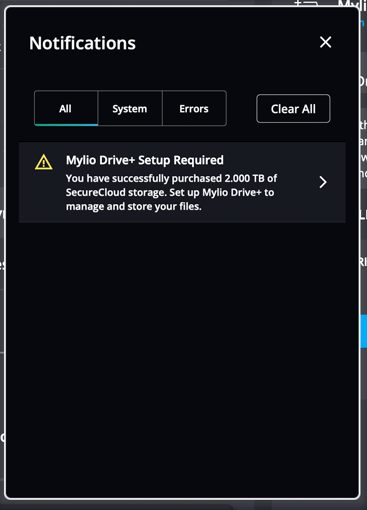This screenshot has width=367, height=510.
Task: Click the Notifications panel heading
Action: 82,43
